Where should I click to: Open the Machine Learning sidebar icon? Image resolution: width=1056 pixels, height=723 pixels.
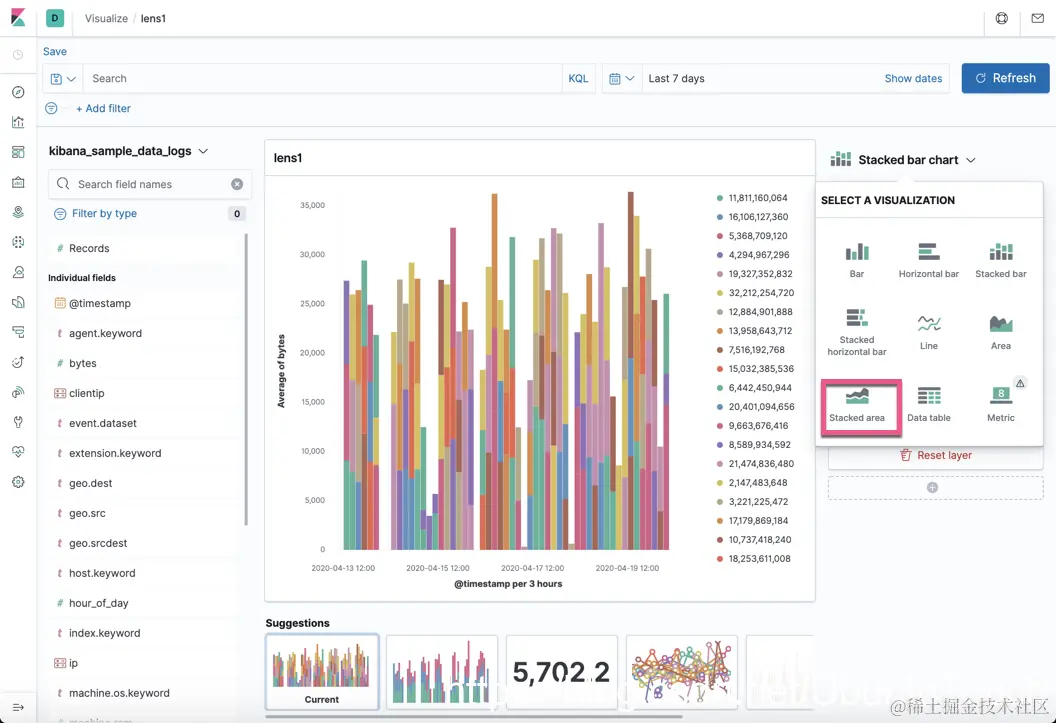pyautogui.click(x=18, y=242)
